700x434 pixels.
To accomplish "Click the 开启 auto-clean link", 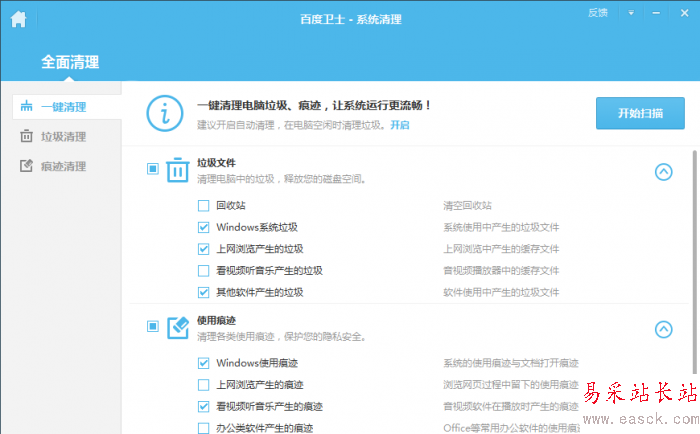I will pos(400,125).
